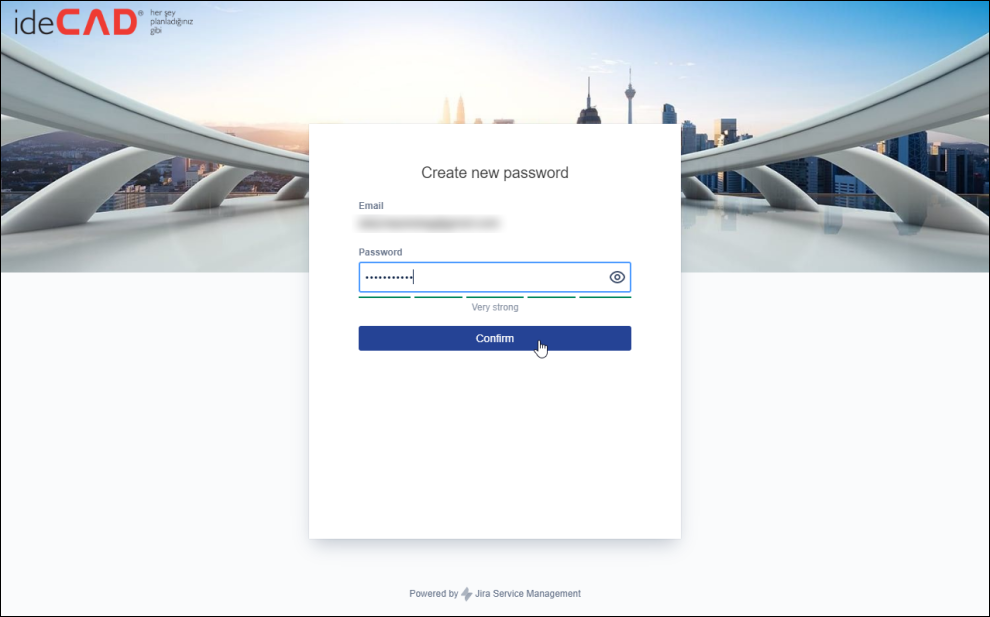This screenshot has height=617, width=990.
Task: Click the 'Create new password' heading
Action: pyautogui.click(x=494, y=173)
